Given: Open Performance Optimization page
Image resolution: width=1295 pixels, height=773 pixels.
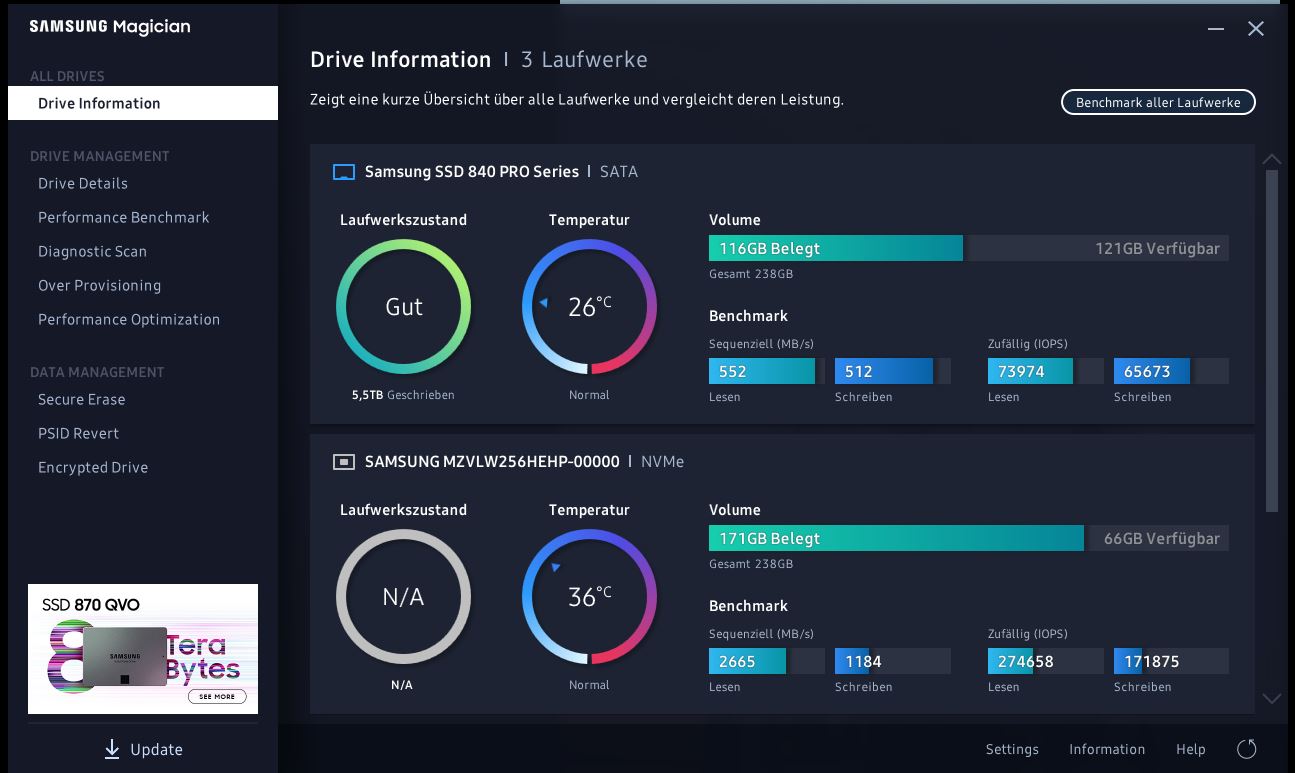Looking at the screenshot, I should tap(129, 319).
